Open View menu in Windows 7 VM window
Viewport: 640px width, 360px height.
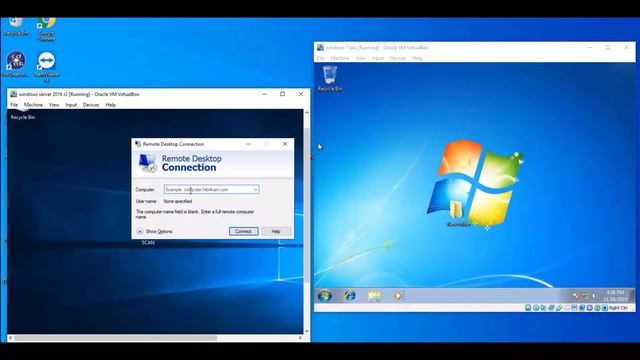point(361,58)
